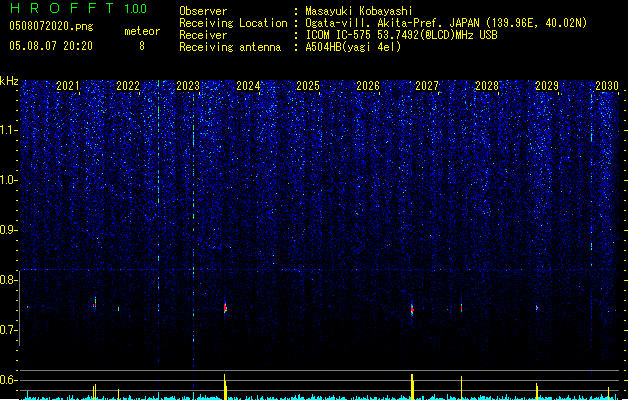
Task: Click the HROFFT 1.0.0 title text
Action: [x=78, y=8]
